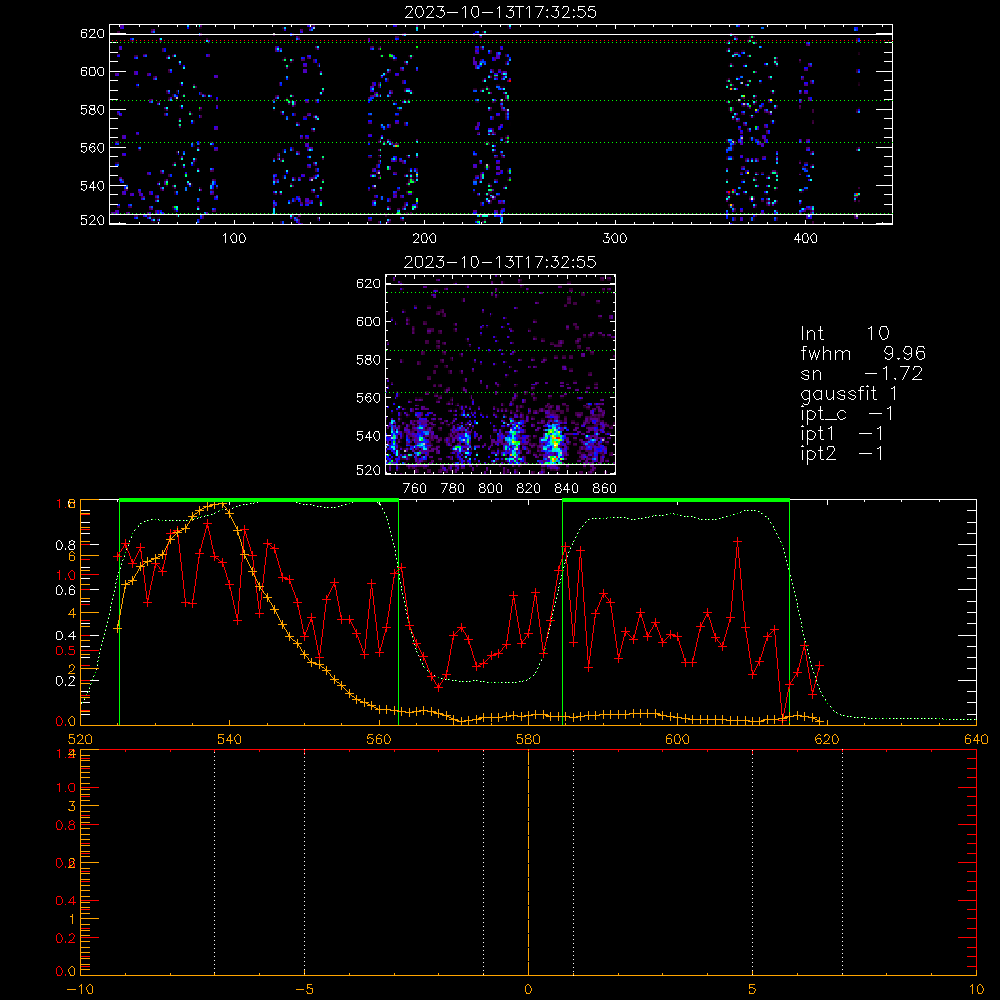Click y-axis label 600 on middle image
The image size is (1000, 1000).
click(x=368, y=321)
